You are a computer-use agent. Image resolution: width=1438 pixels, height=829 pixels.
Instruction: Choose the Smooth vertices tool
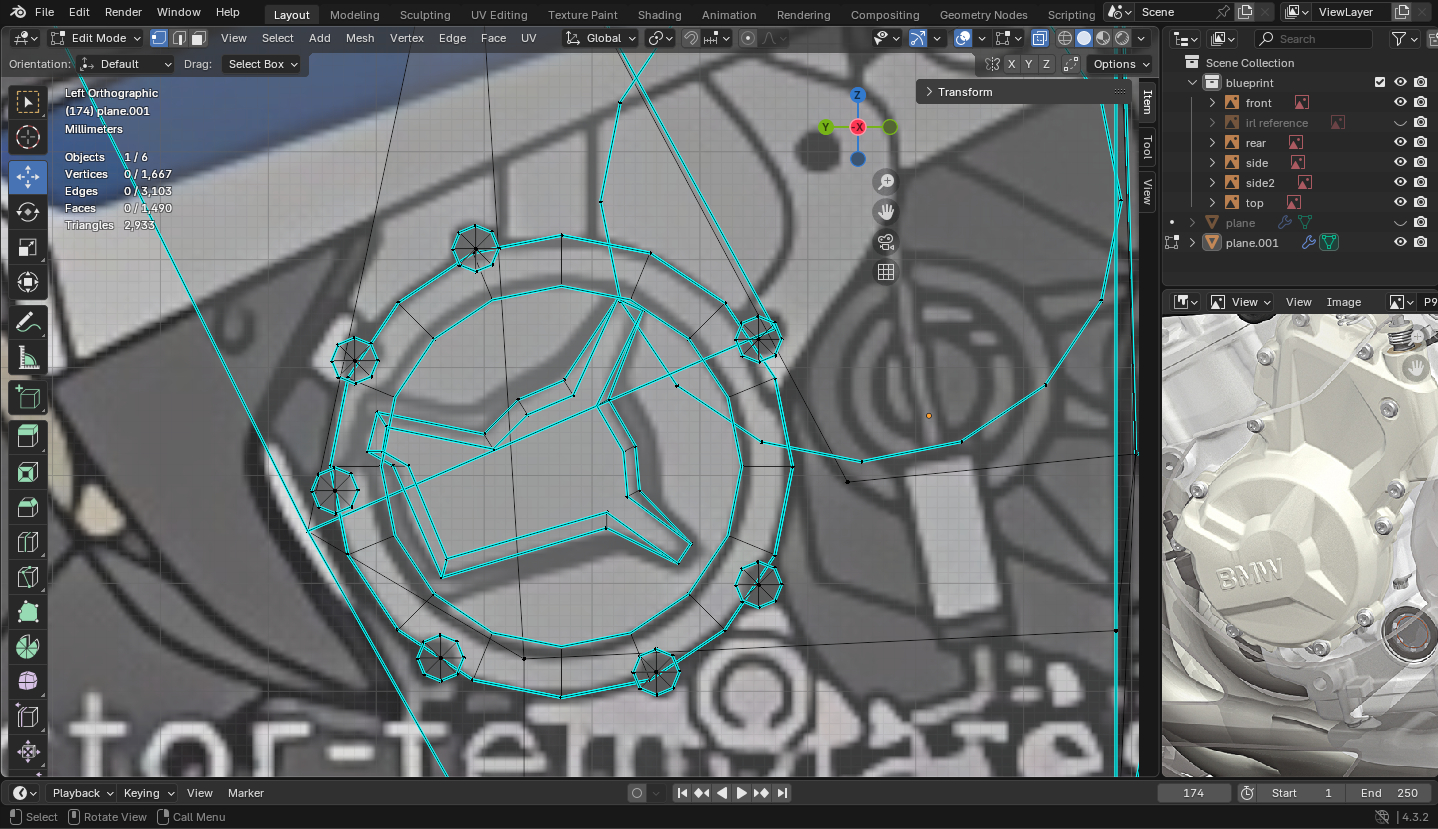(28, 682)
